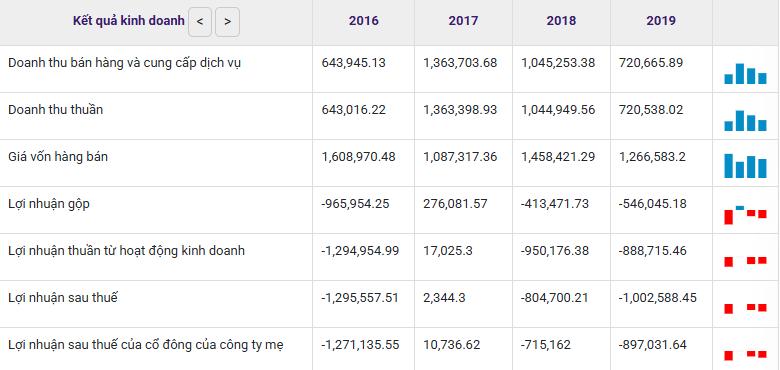This screenshot has width=780, height=370.
Task: Select row label Giá vốn hàng bán
Action: 58,157
